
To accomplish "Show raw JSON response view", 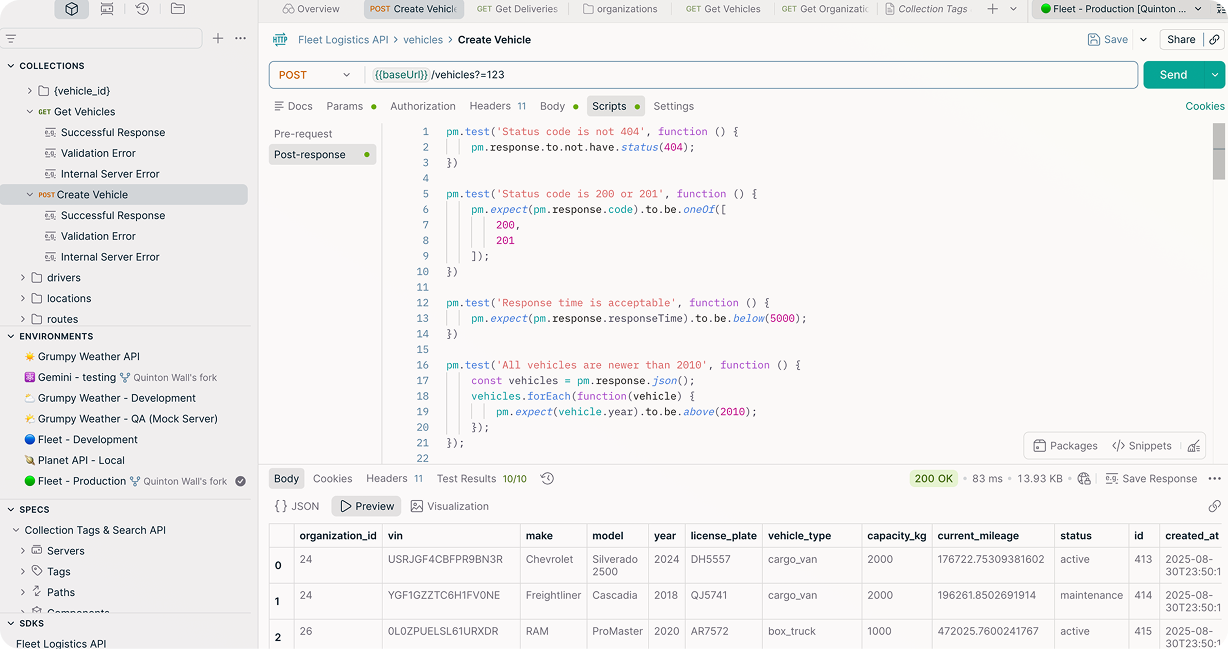I will (x=296, y=506).
